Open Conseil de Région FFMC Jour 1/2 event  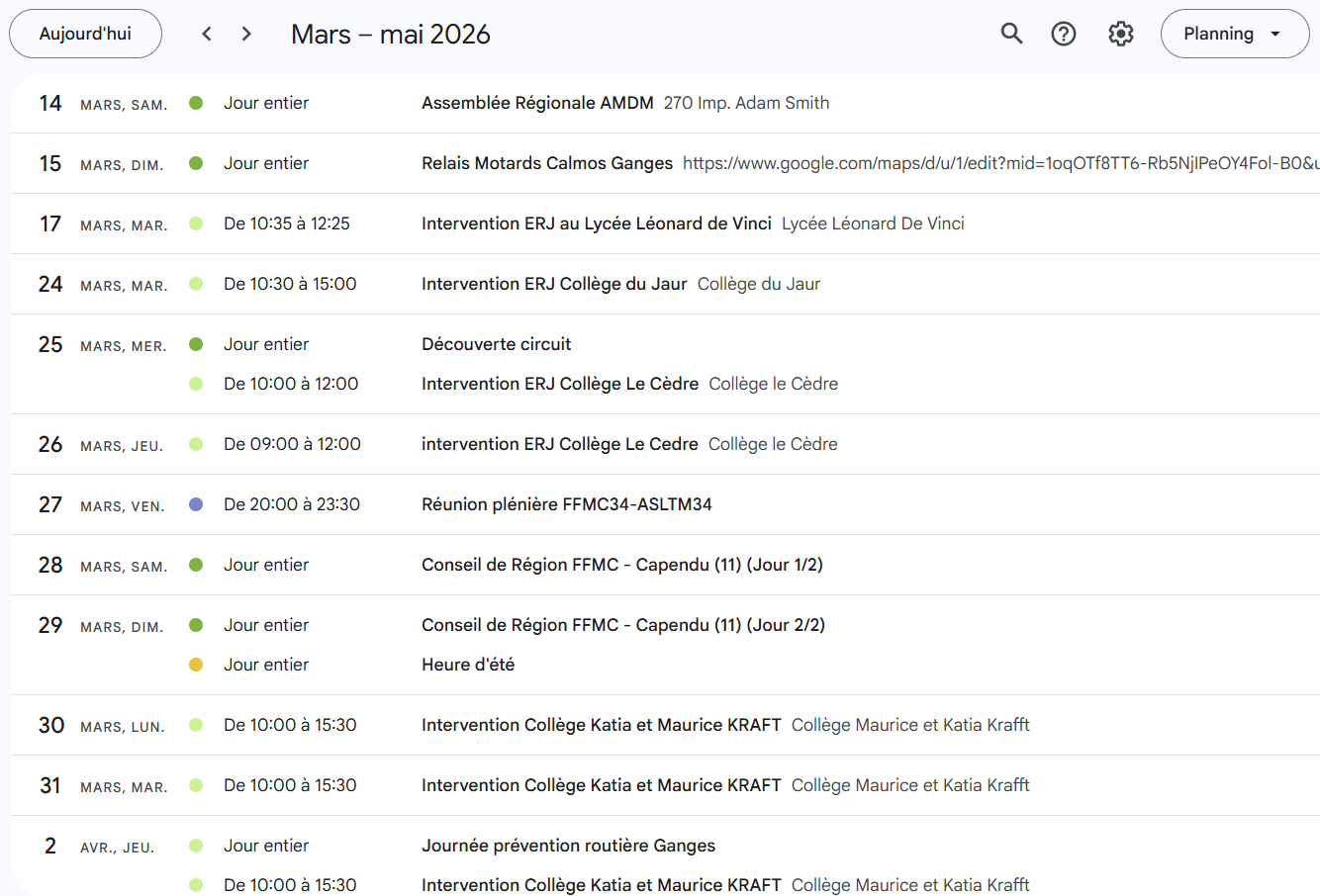pos(621,565)
